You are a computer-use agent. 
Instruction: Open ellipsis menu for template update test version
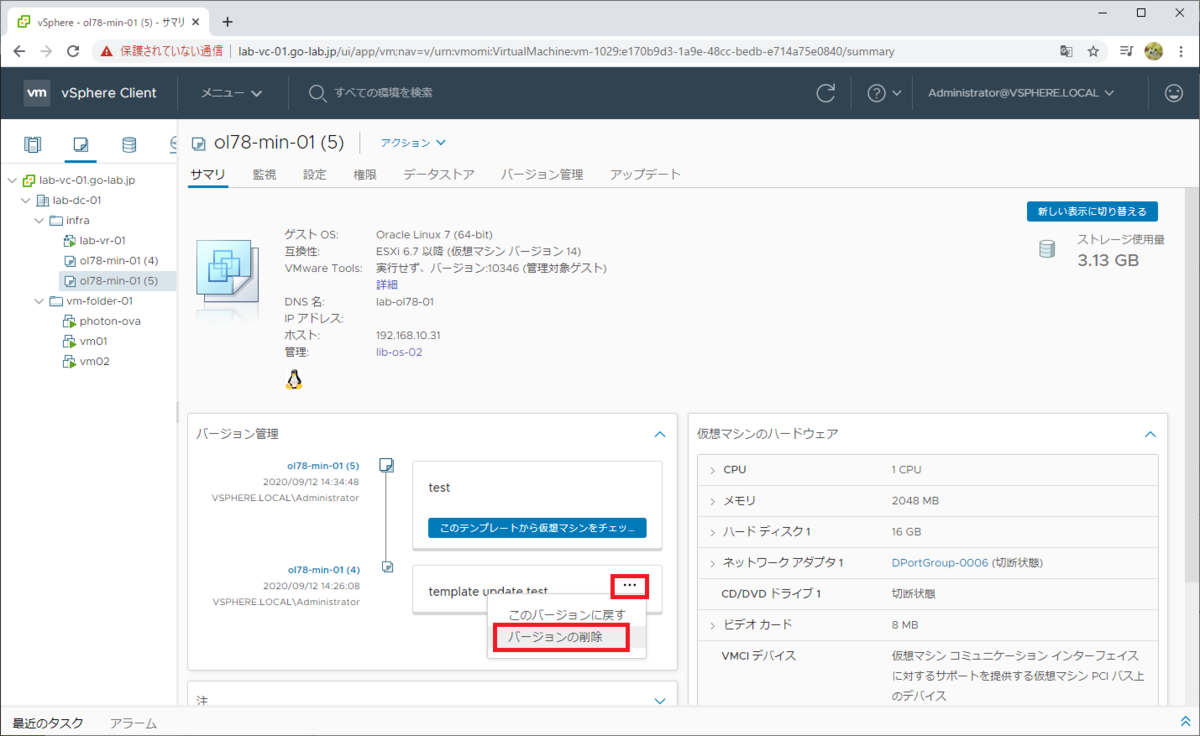click(x=629, y=585)
